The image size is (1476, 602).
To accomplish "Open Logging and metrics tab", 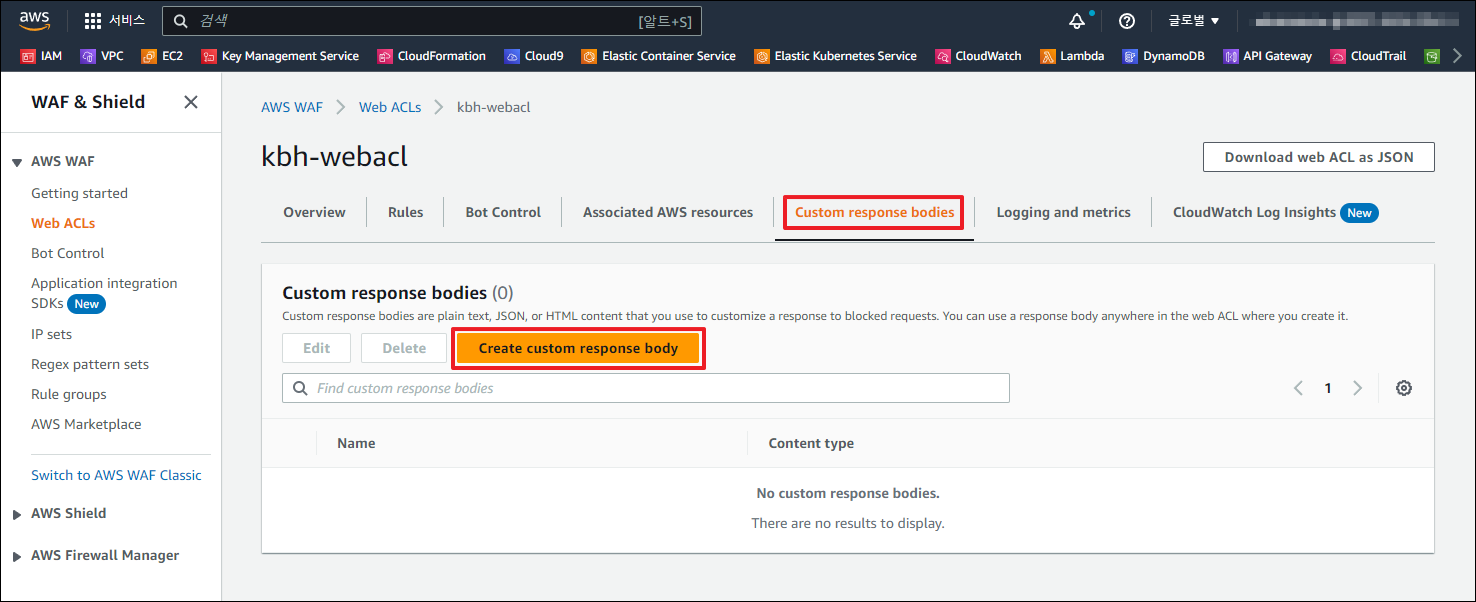I will tap(1063, 212).
